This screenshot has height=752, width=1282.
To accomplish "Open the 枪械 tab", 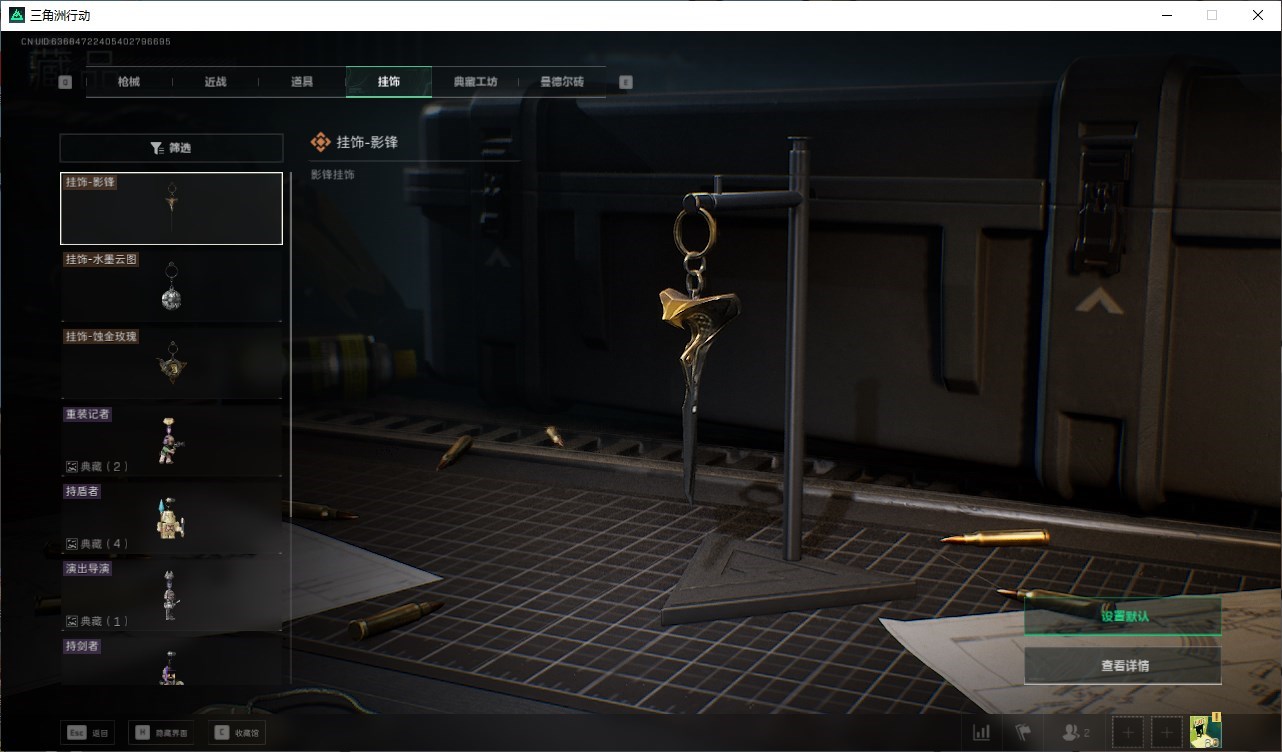I will [x=129, y=82].
